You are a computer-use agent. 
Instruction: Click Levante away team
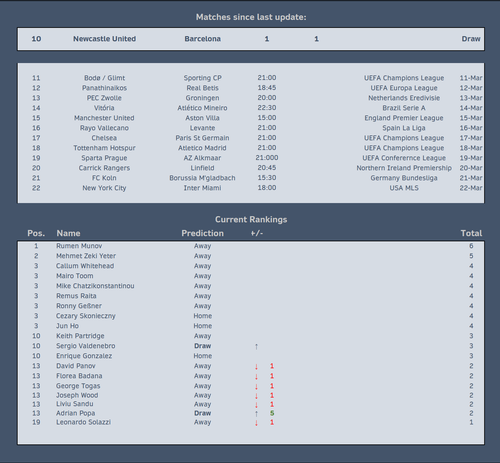pyautogui.click(x=202, y=128)
